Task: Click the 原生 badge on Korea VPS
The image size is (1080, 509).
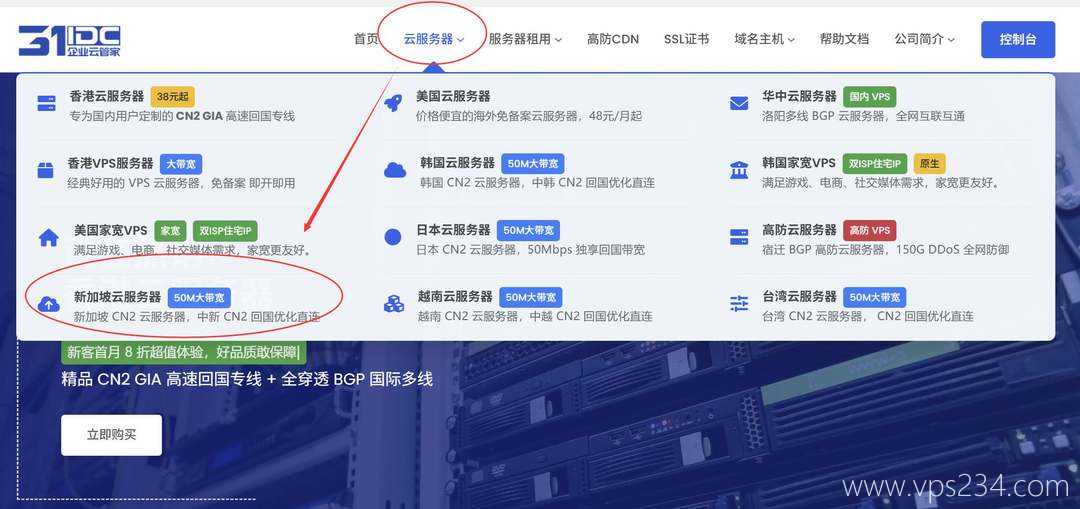Action: (x=930, y=164)
